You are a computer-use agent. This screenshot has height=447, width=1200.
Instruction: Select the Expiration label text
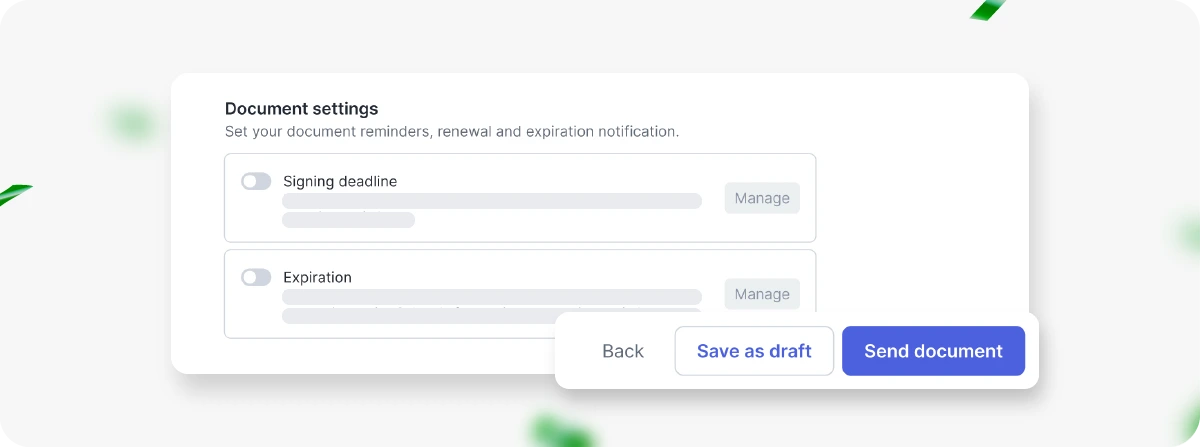(317, 277)
